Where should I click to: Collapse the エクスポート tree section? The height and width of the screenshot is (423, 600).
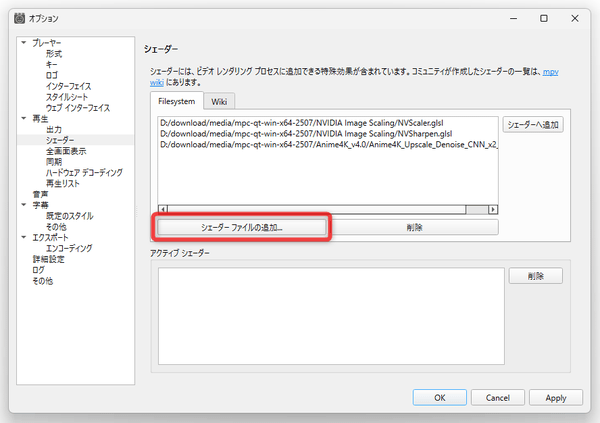[x=24, y=237]
